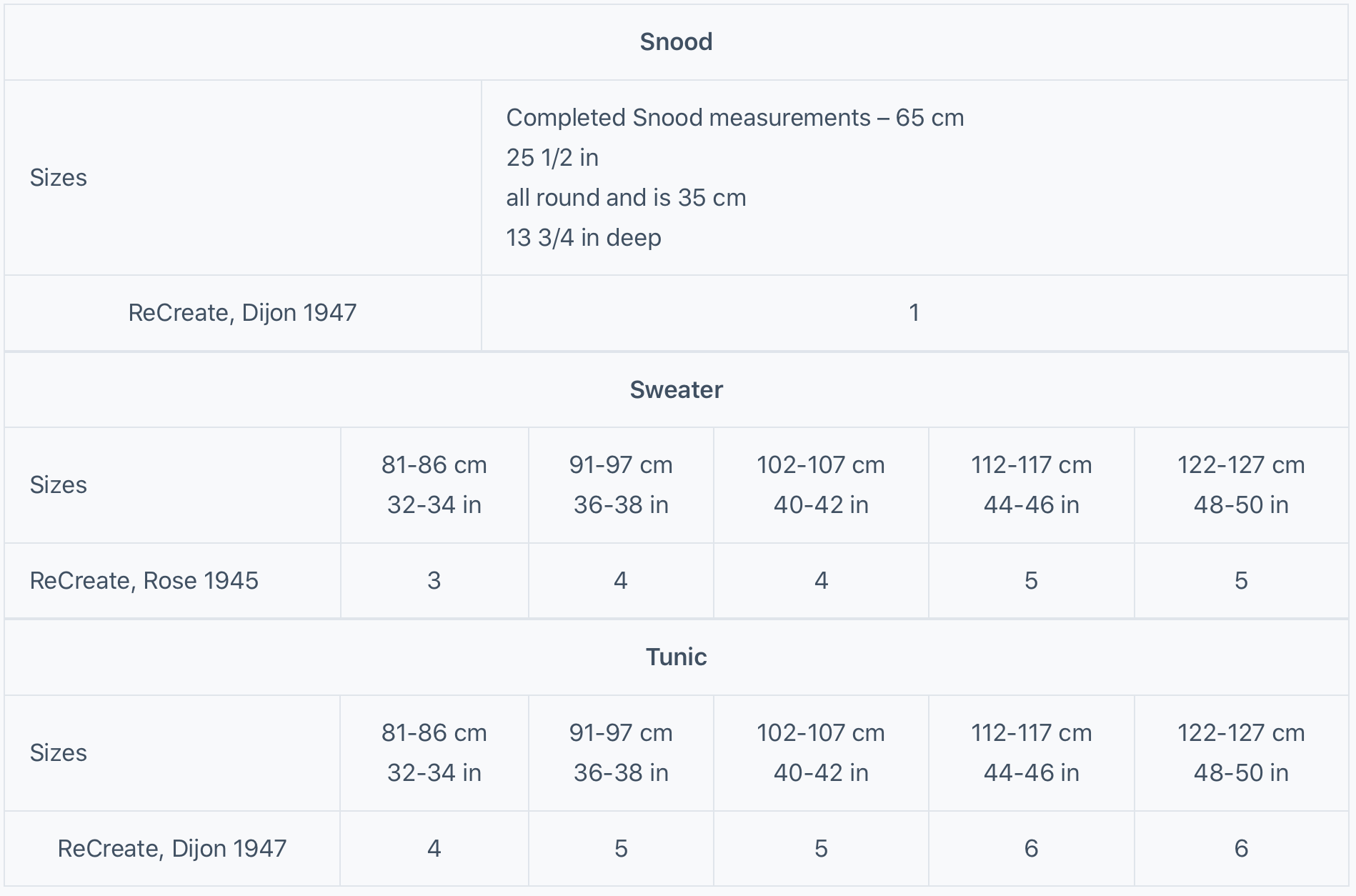
Task: Click ReCreate, Dijon 1947 in Snood section
Action: [242, 313]
